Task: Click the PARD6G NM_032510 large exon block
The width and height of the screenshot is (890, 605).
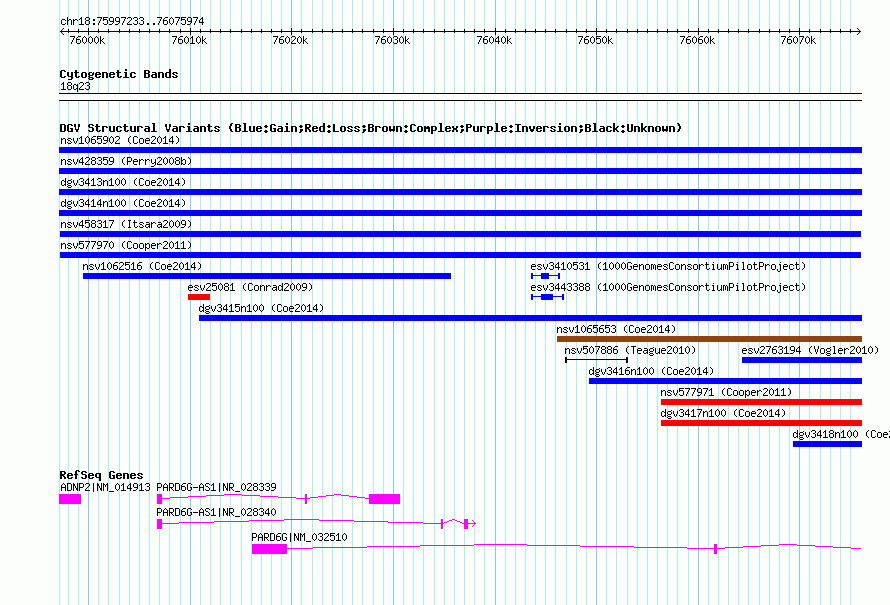Action: click(269, 549)
